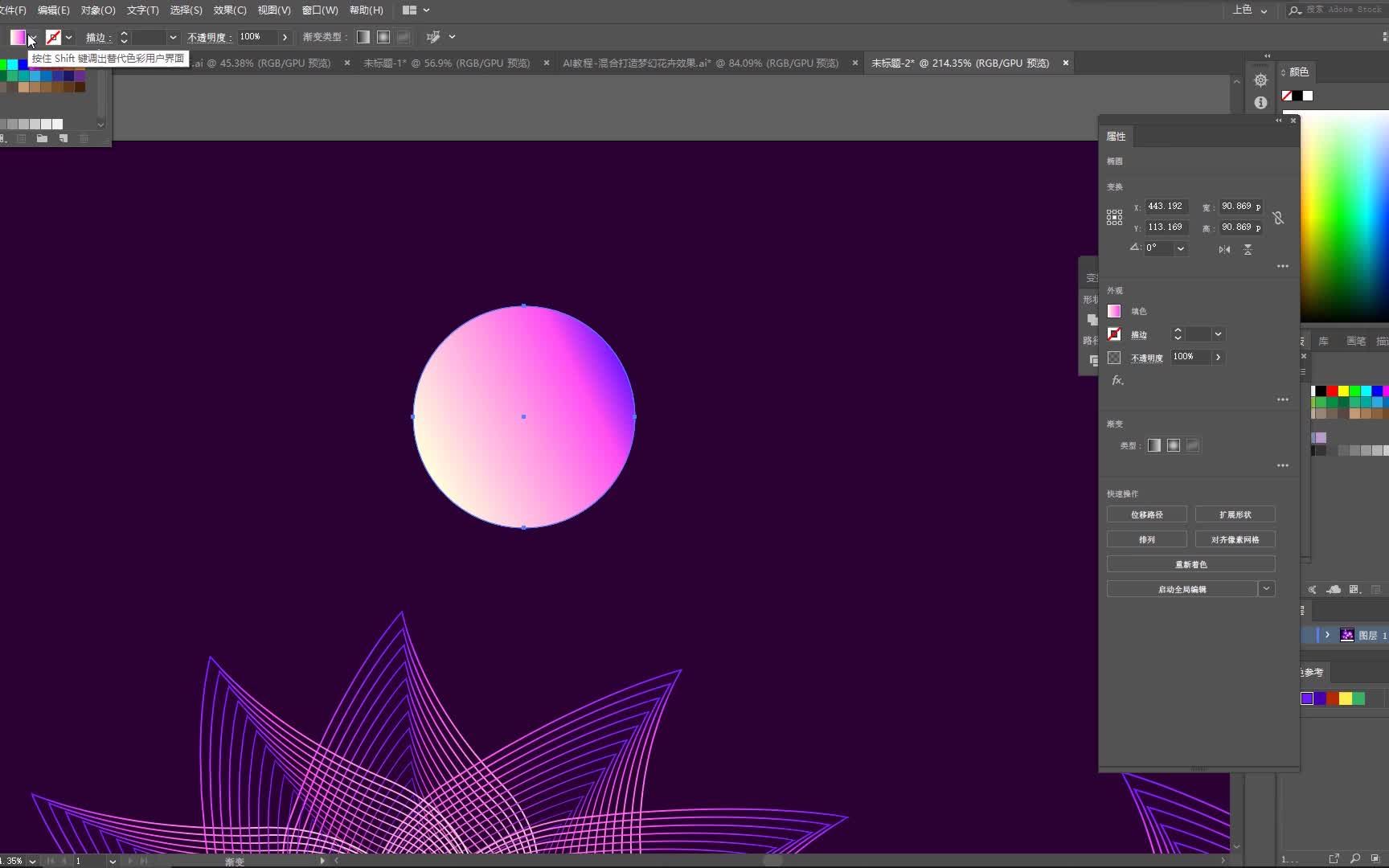
Task: Open the rotation angle dropdown
Action: (x=1181, y=248)
